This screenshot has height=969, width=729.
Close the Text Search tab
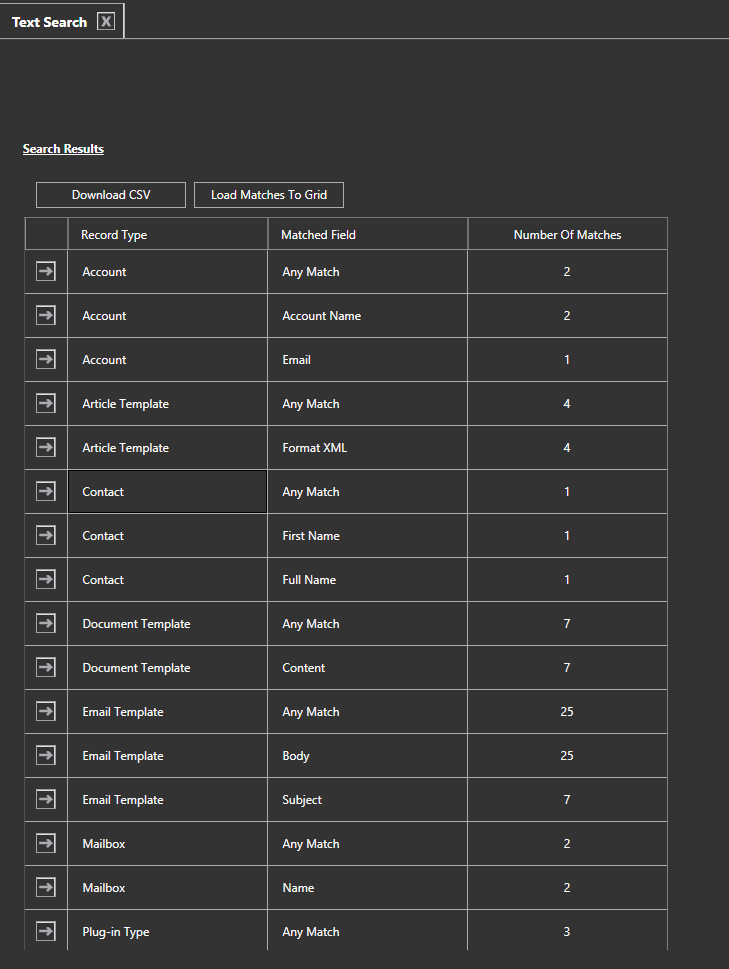106,22
